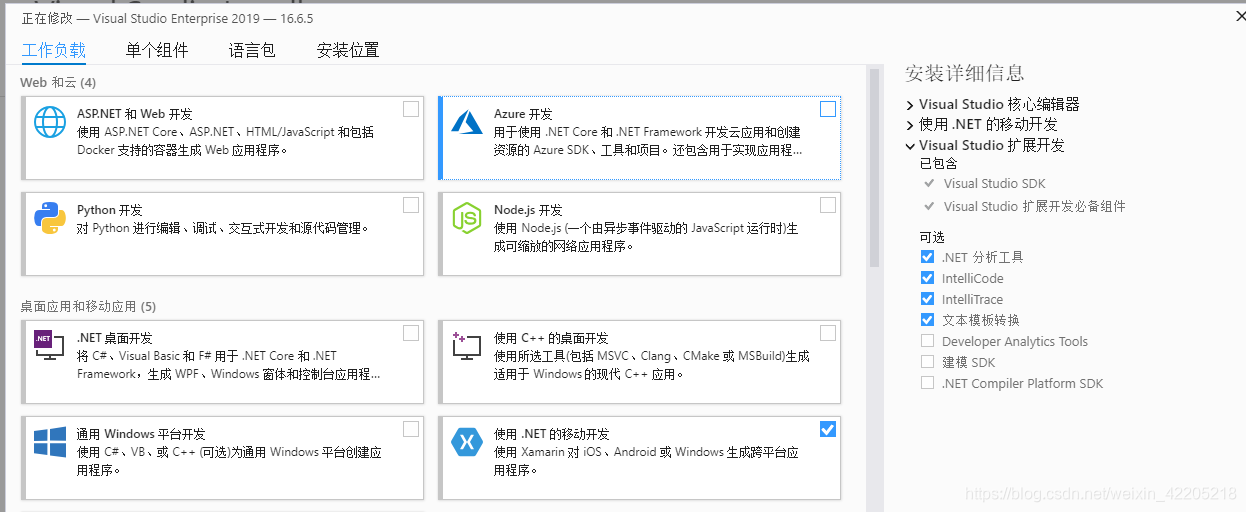Click the Azure 开发 card title
The width and height of the screenshot is (1246, 512).
tap(523, 115)
